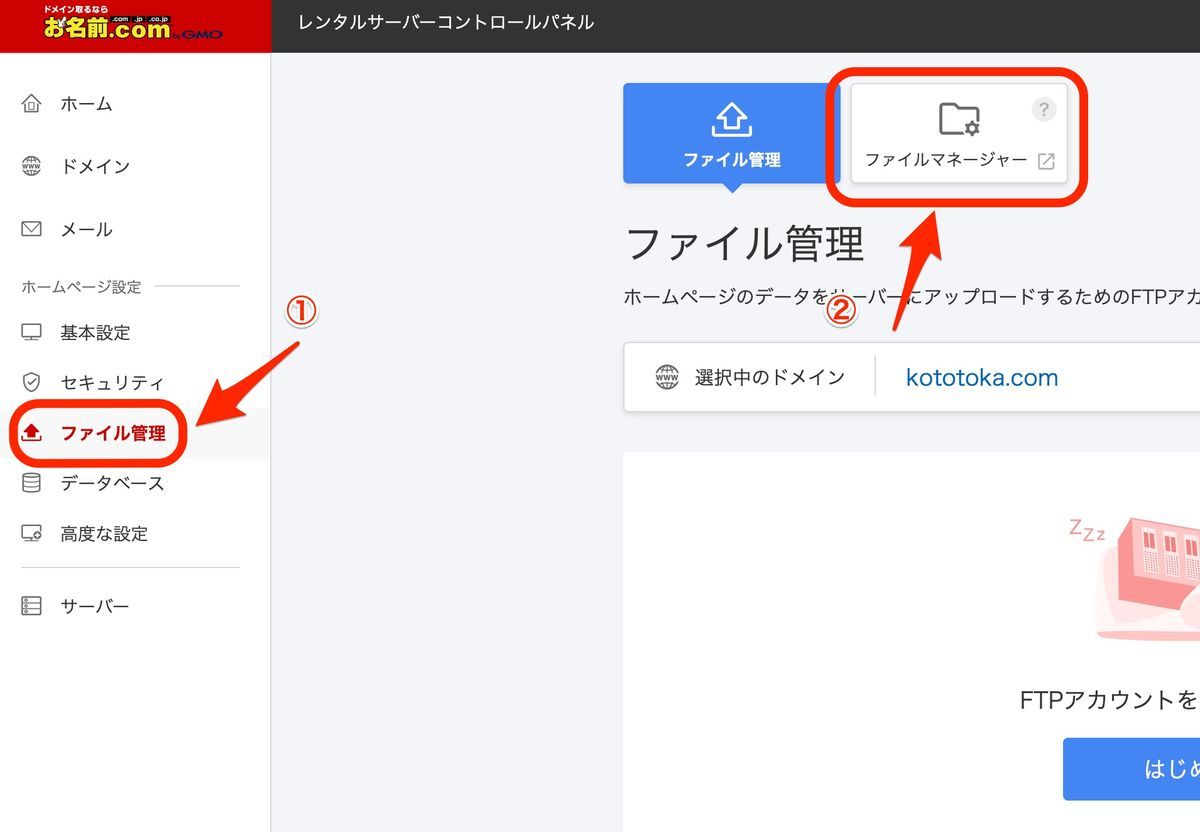
Task: Click the レンタルサーバーコントロールパネル header title
Action: click(x=446, y=22)
